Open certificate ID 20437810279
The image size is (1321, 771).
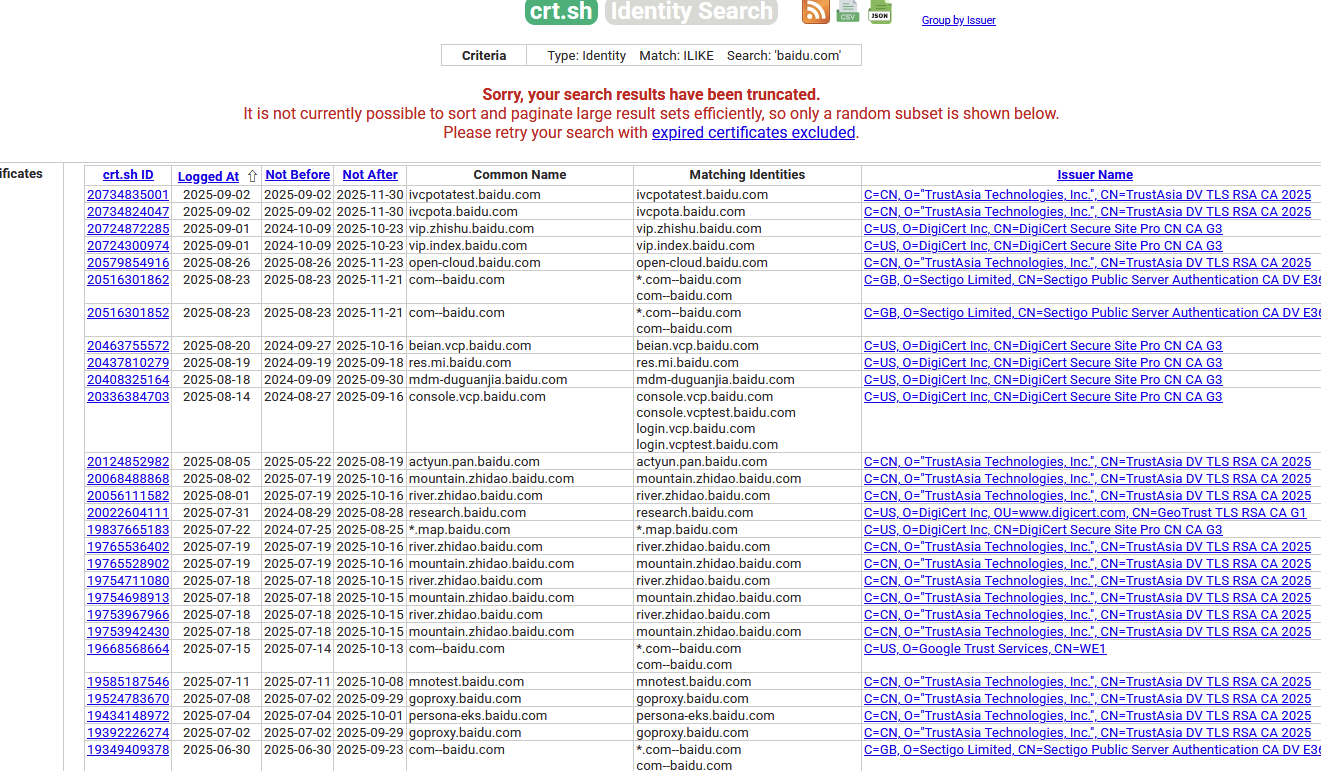[x=128, y=363]
